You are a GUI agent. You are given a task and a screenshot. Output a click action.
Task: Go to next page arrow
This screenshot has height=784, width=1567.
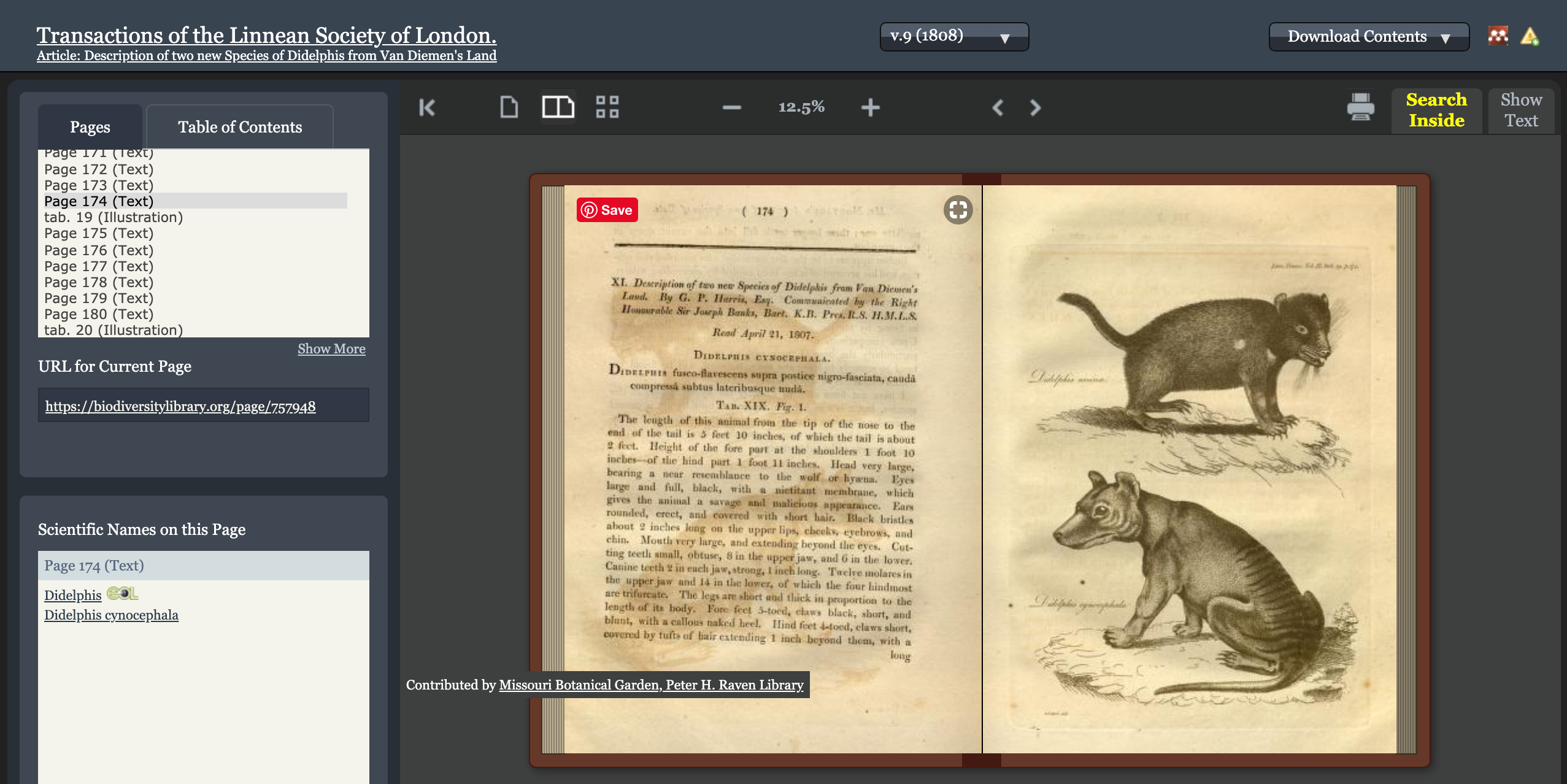1035,108
